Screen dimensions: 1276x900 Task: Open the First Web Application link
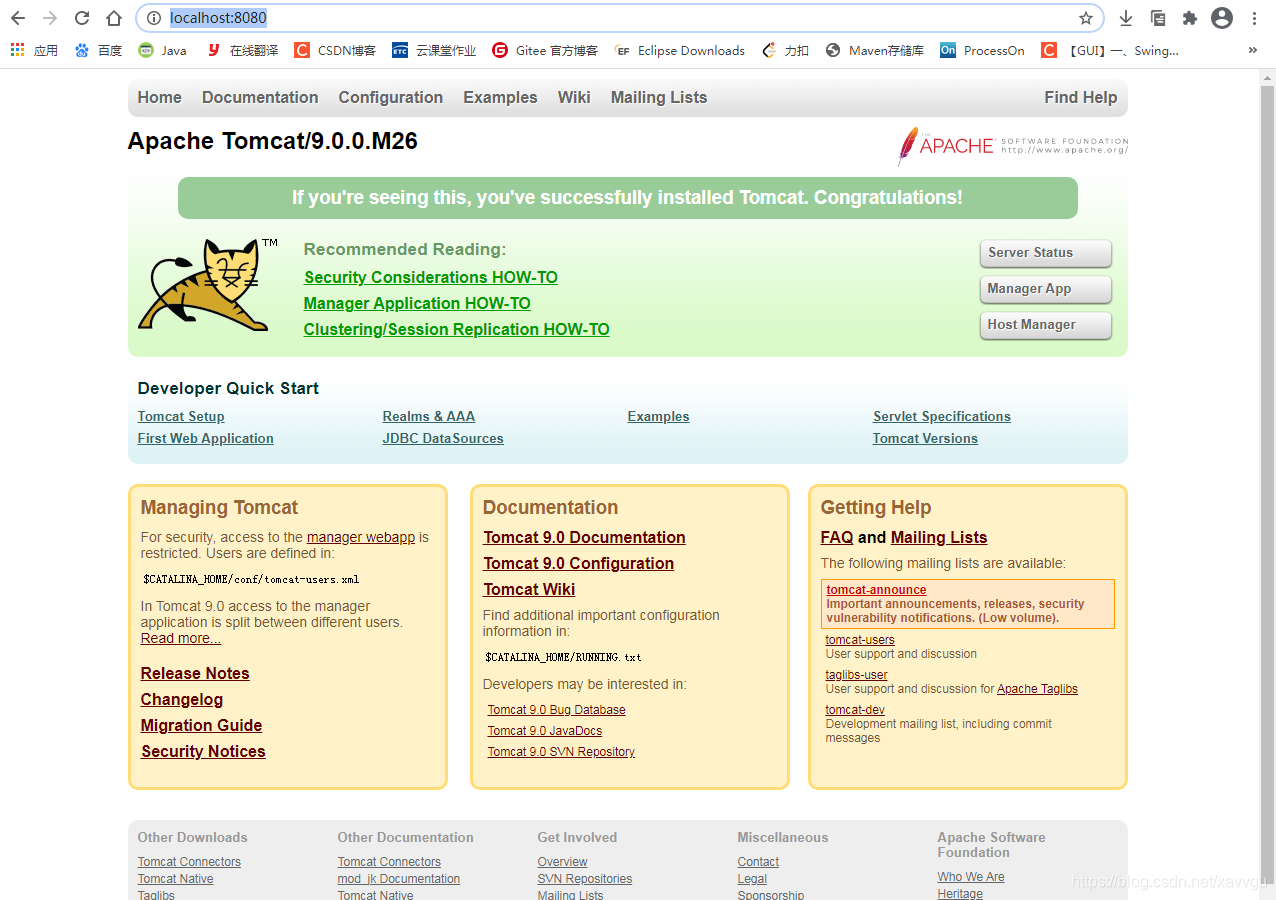(205, 438)
